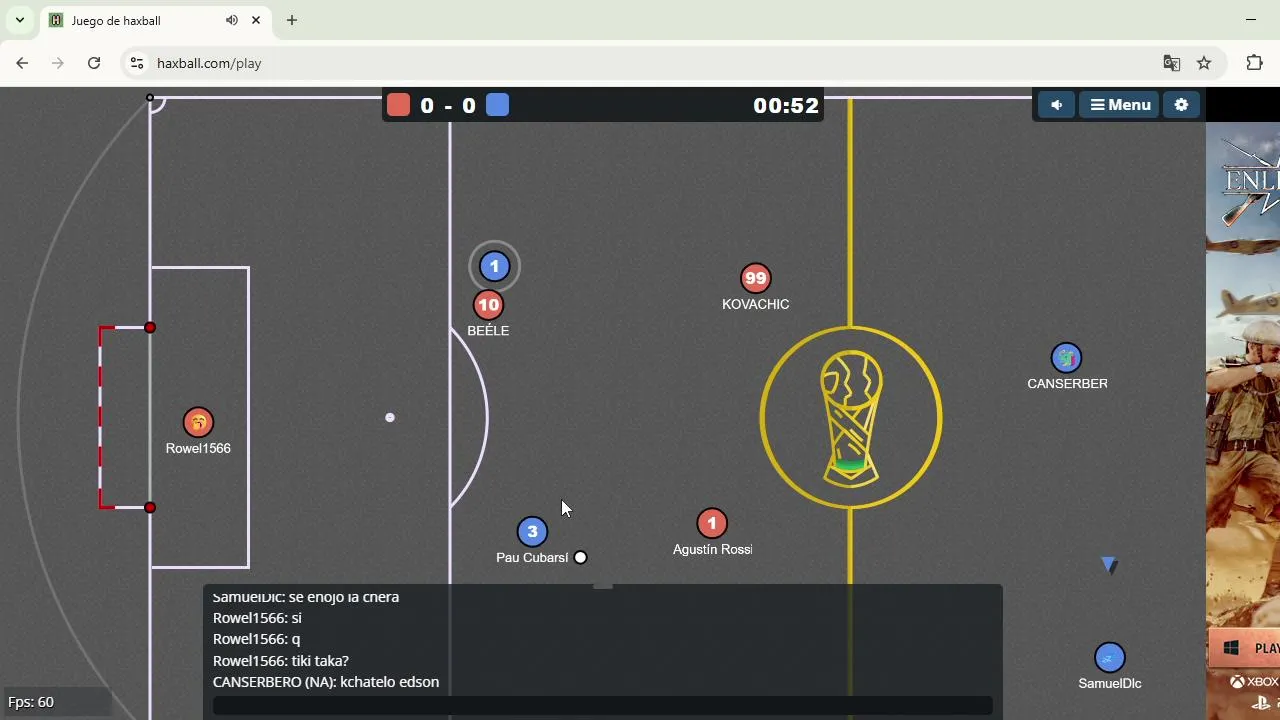
Task: Click chat message 'kchatelo edson'
Action: click(x=389, y=682)
